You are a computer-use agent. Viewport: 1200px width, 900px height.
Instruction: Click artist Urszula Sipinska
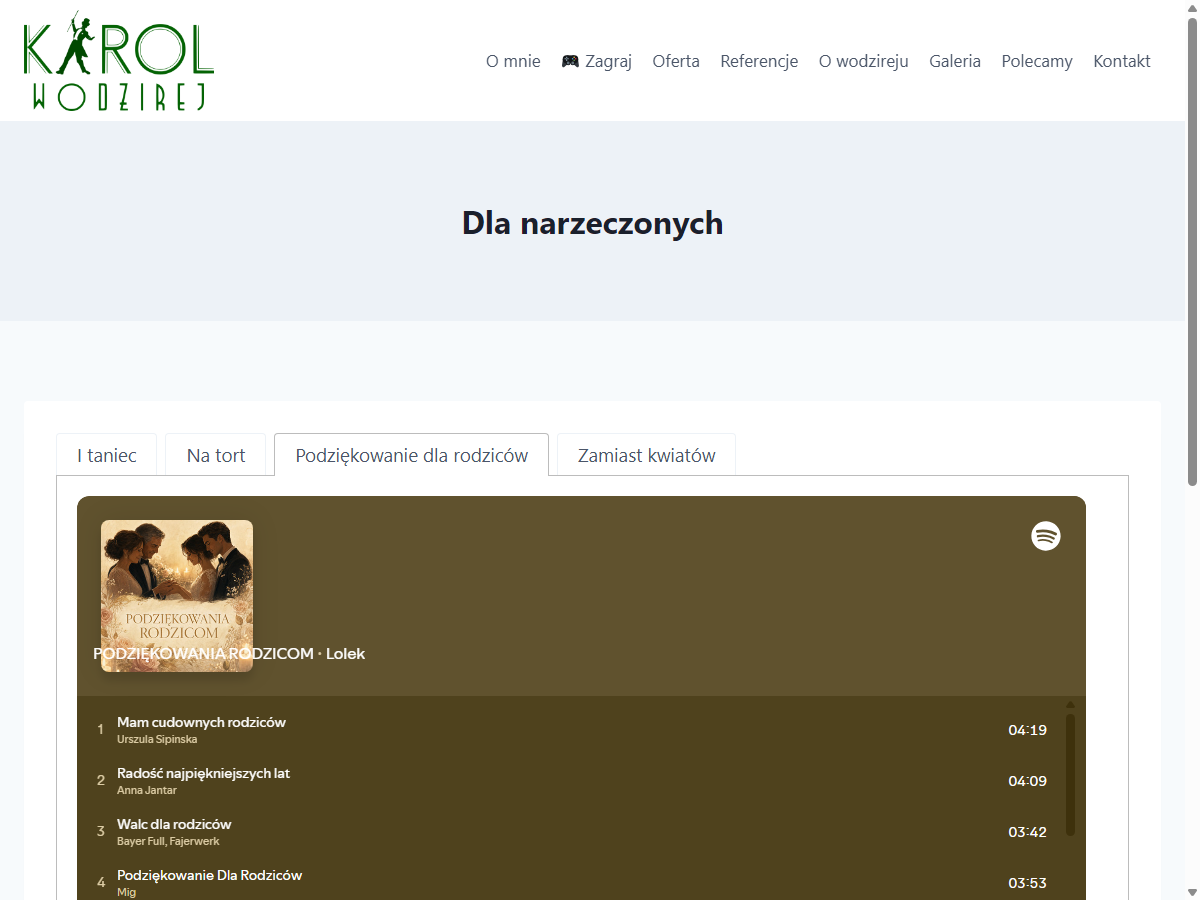(157, 739)
